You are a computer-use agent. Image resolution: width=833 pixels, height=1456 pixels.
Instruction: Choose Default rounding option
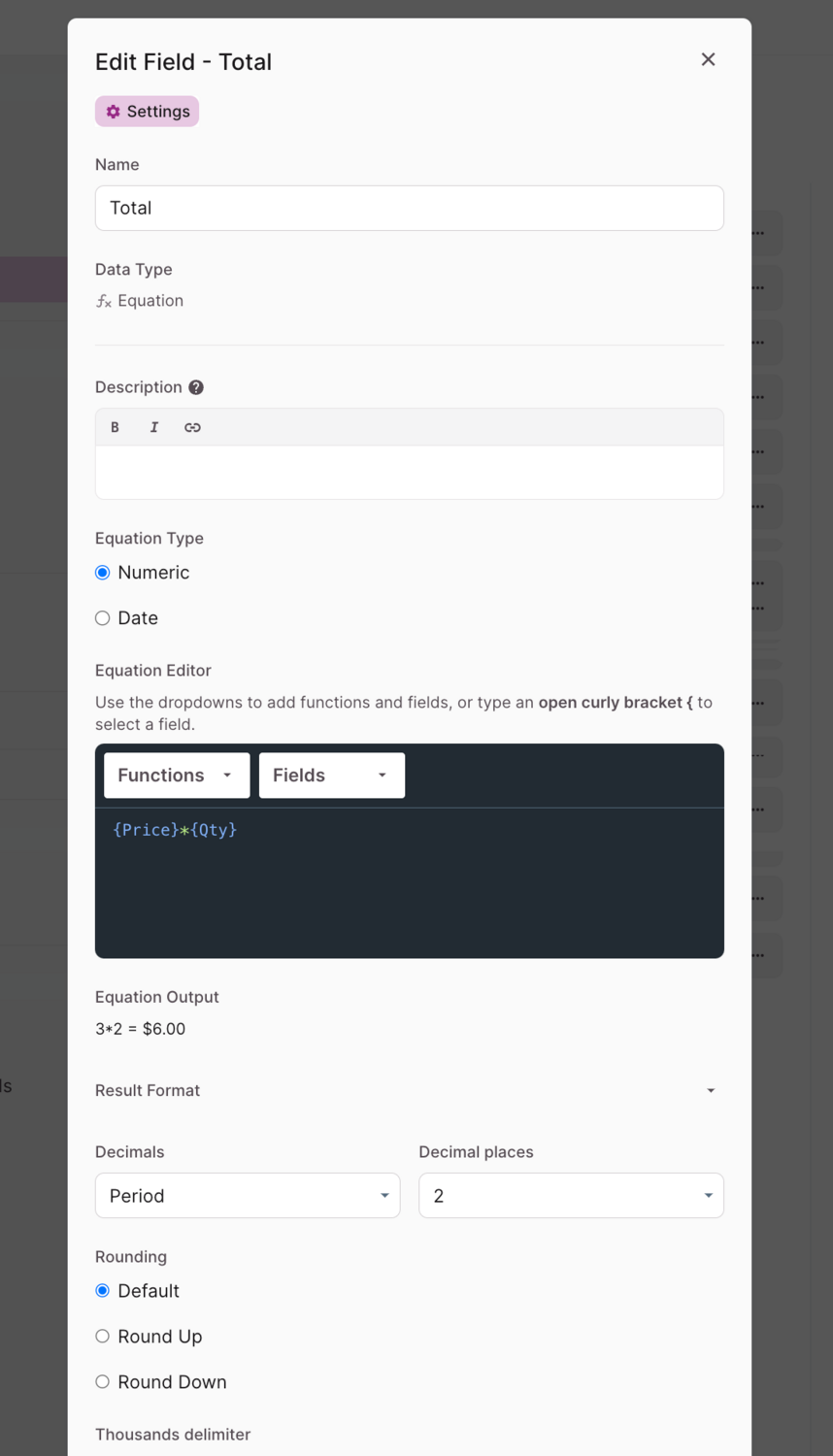(103, 1291)
